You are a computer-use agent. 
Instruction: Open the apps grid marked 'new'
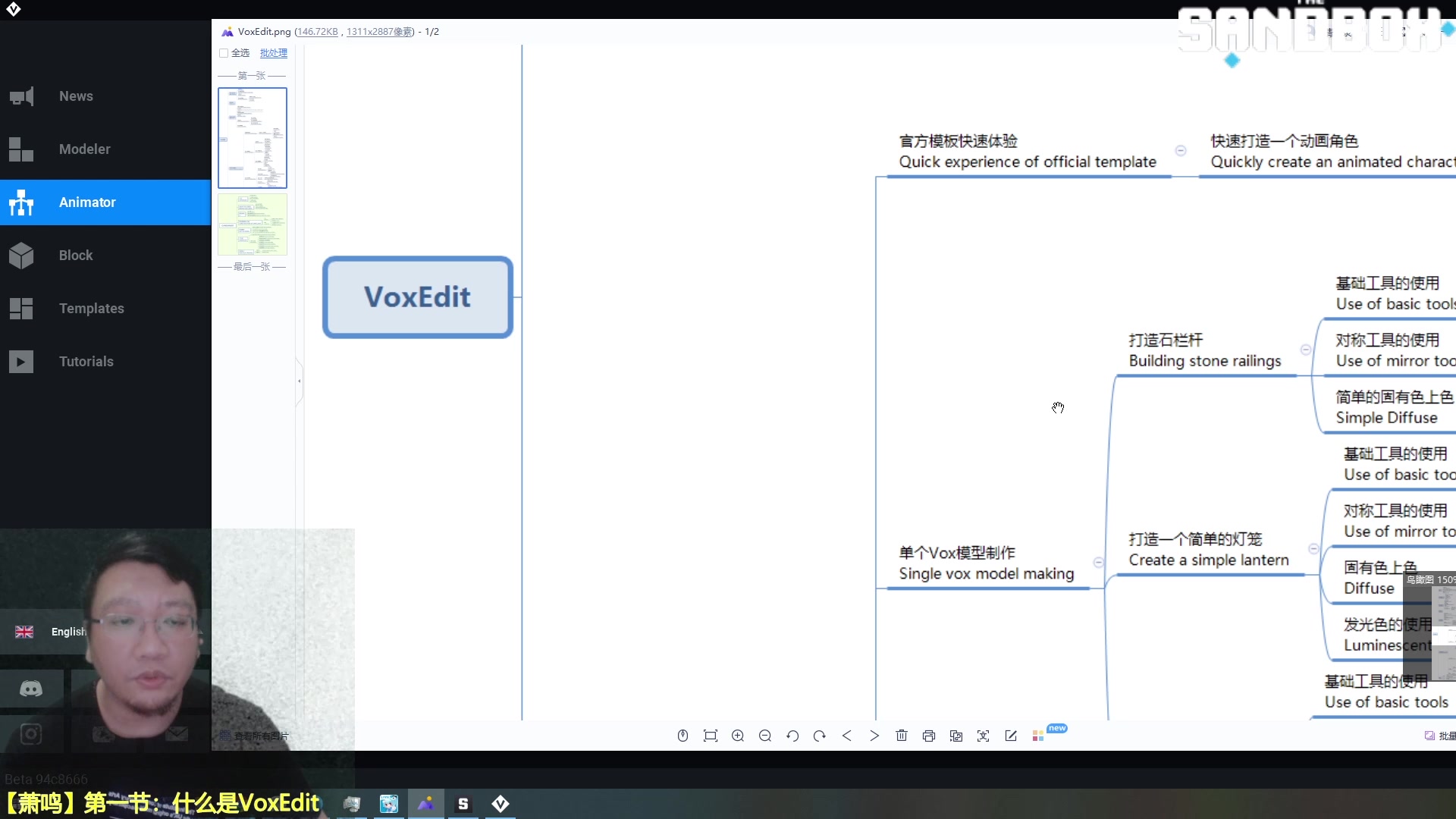coord(1039,736)
